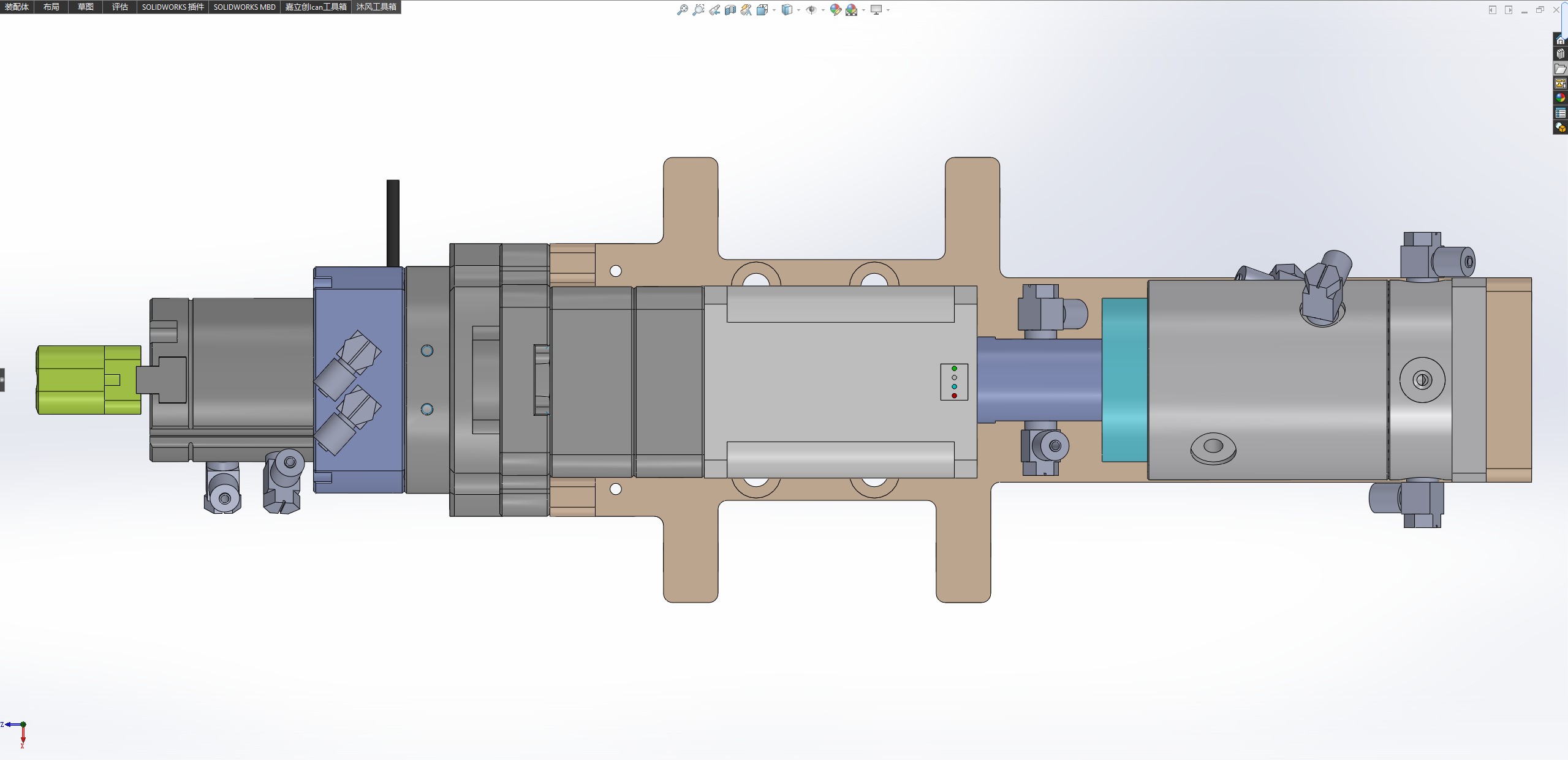This screenshot has width=1568, height=760.
Task: Toggle the Section View tool
Action: tap(730, 10)
